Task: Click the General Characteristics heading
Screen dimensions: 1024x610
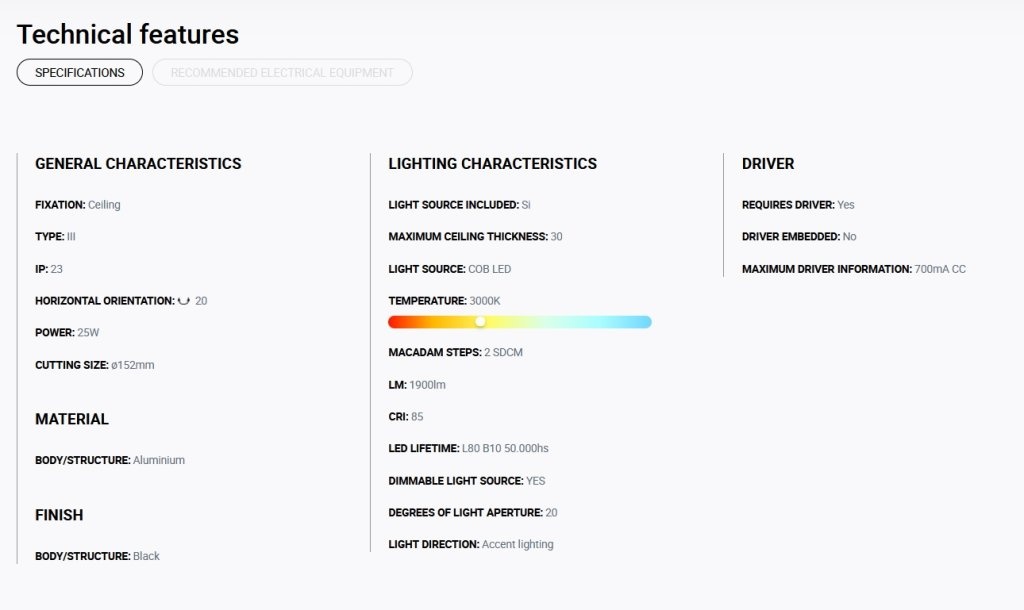Action: click(x=138, y=164)
